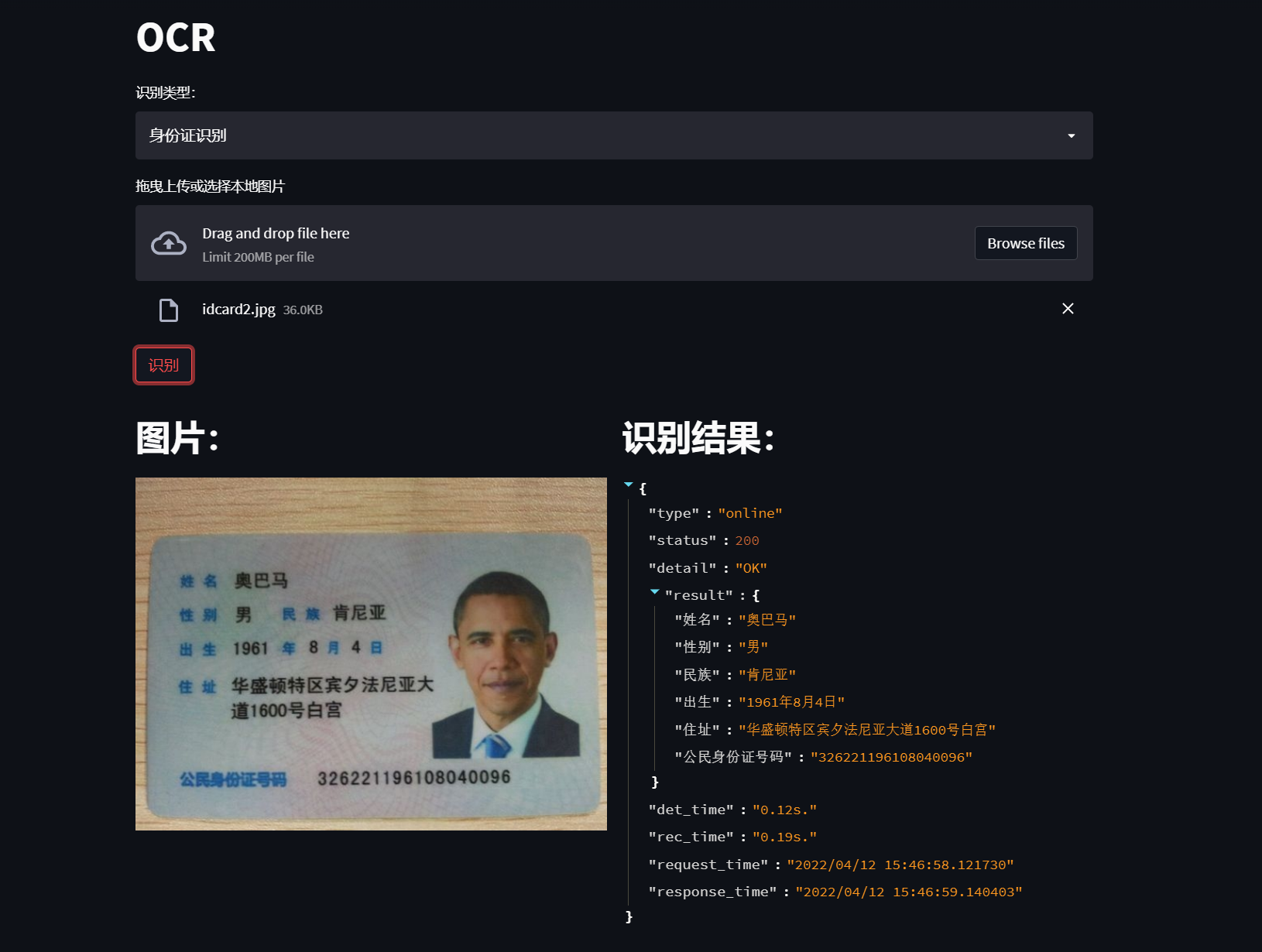Collapse the result object in the JSON viewer
This screenshot has width=1262, height=952.
click(x=655, y=592)
